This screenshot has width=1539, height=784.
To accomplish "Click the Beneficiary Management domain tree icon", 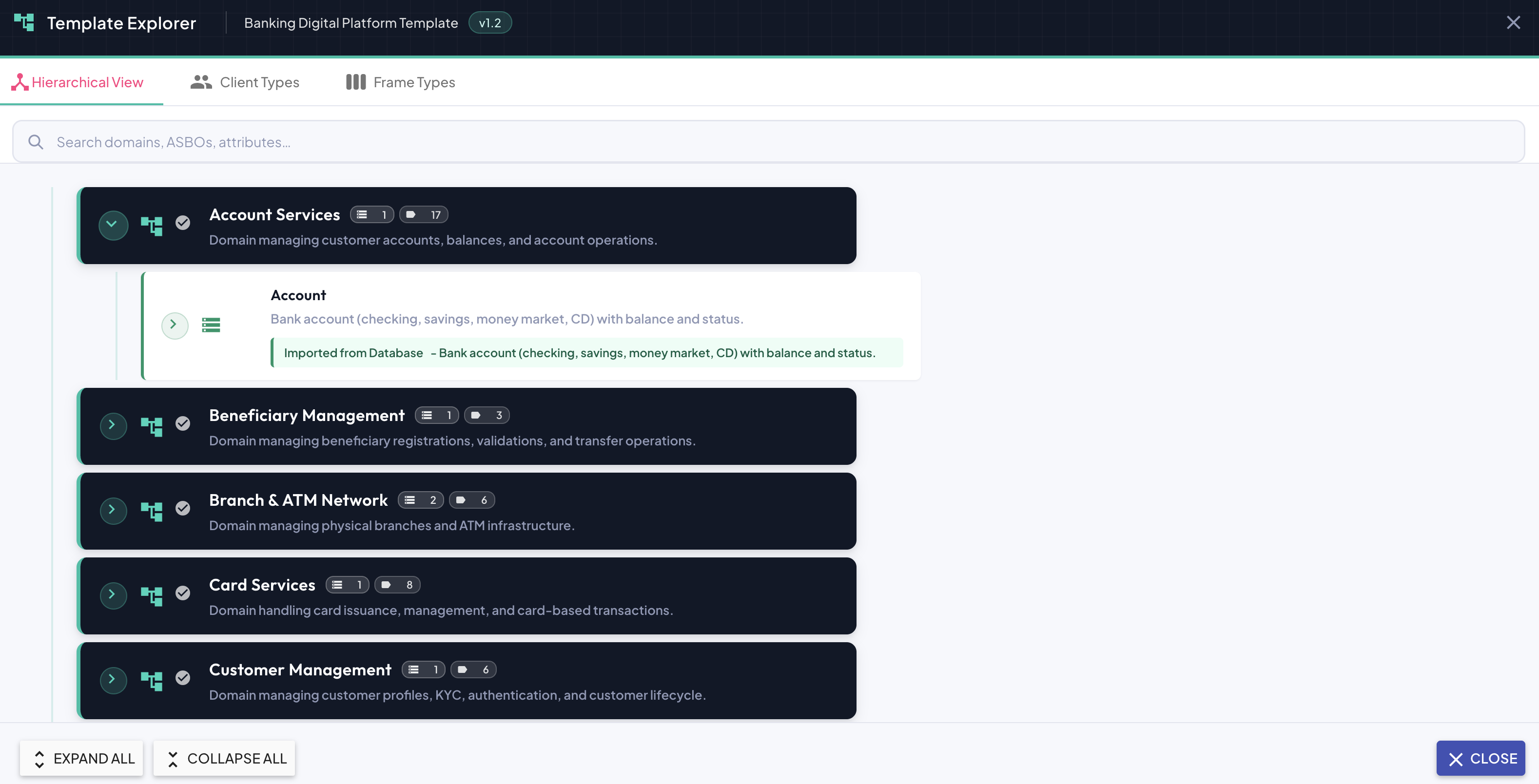I will tap(152, 426).
